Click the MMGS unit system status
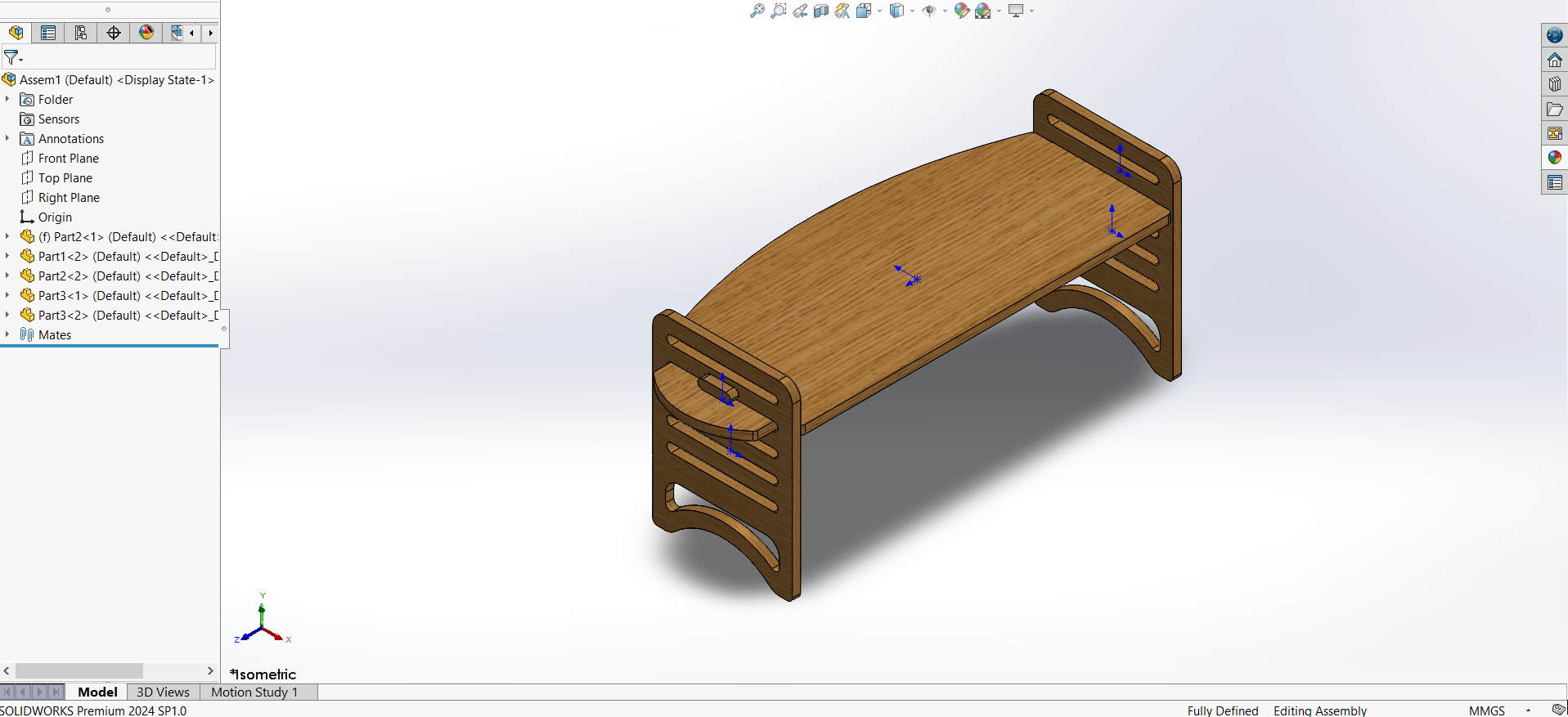Screen dimensions: 1568x717 point(1486,710)
